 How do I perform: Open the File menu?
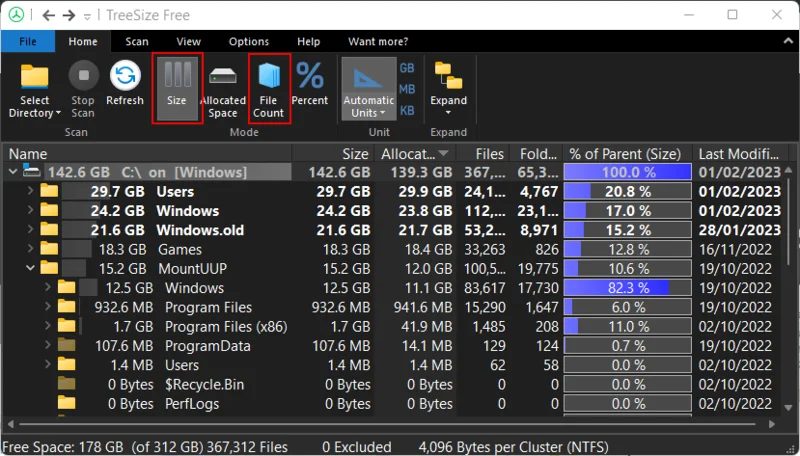coord(28,42)
